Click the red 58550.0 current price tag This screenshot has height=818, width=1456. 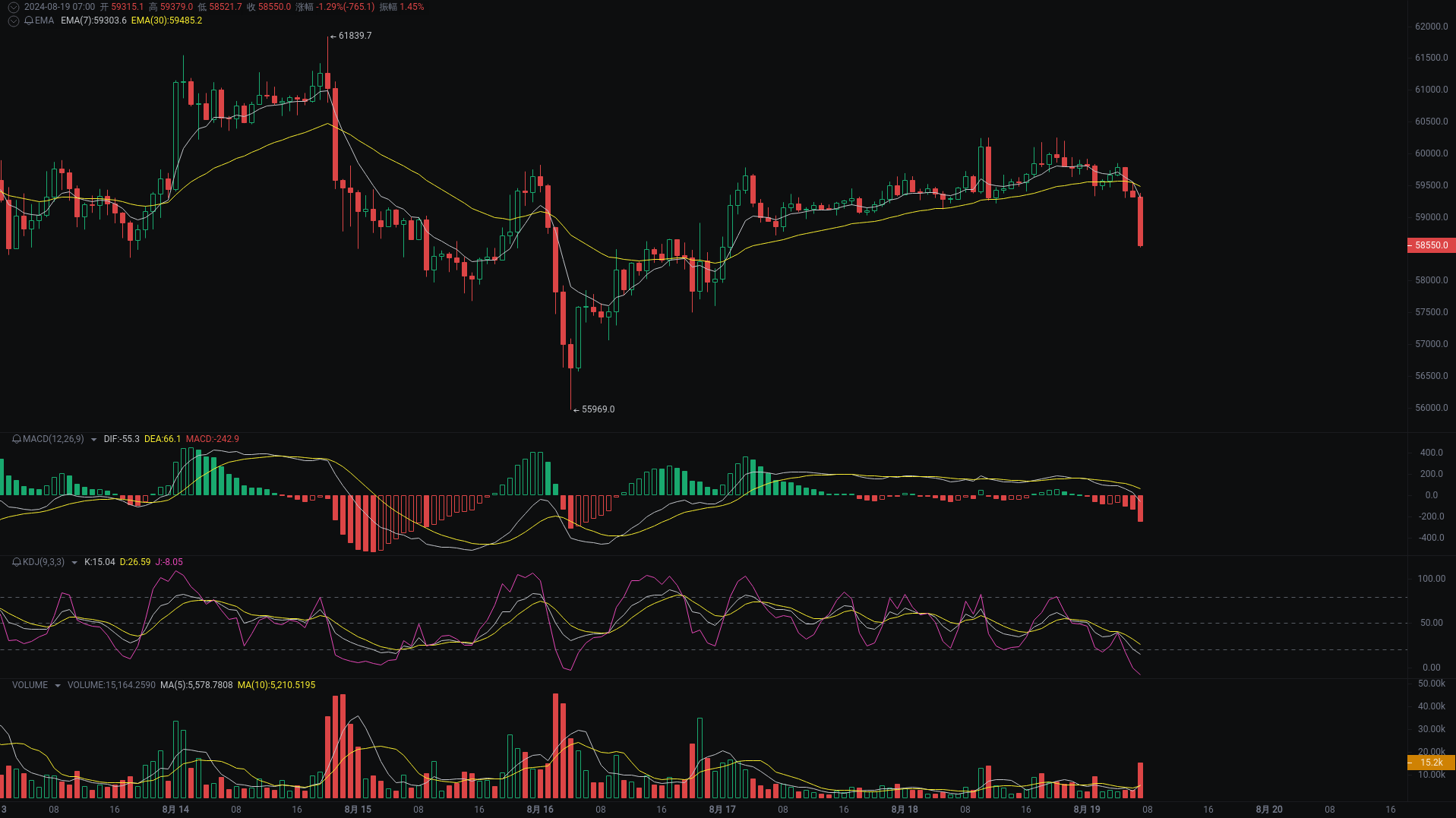point(1432,245)
